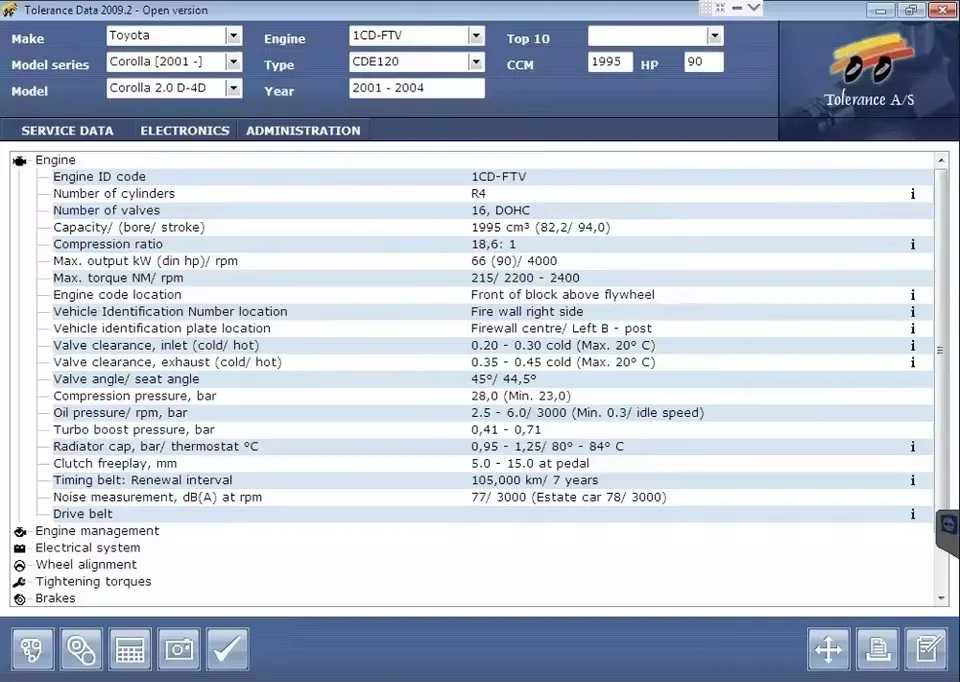Click the vertical scrollbar down arrow

(941, 598)
